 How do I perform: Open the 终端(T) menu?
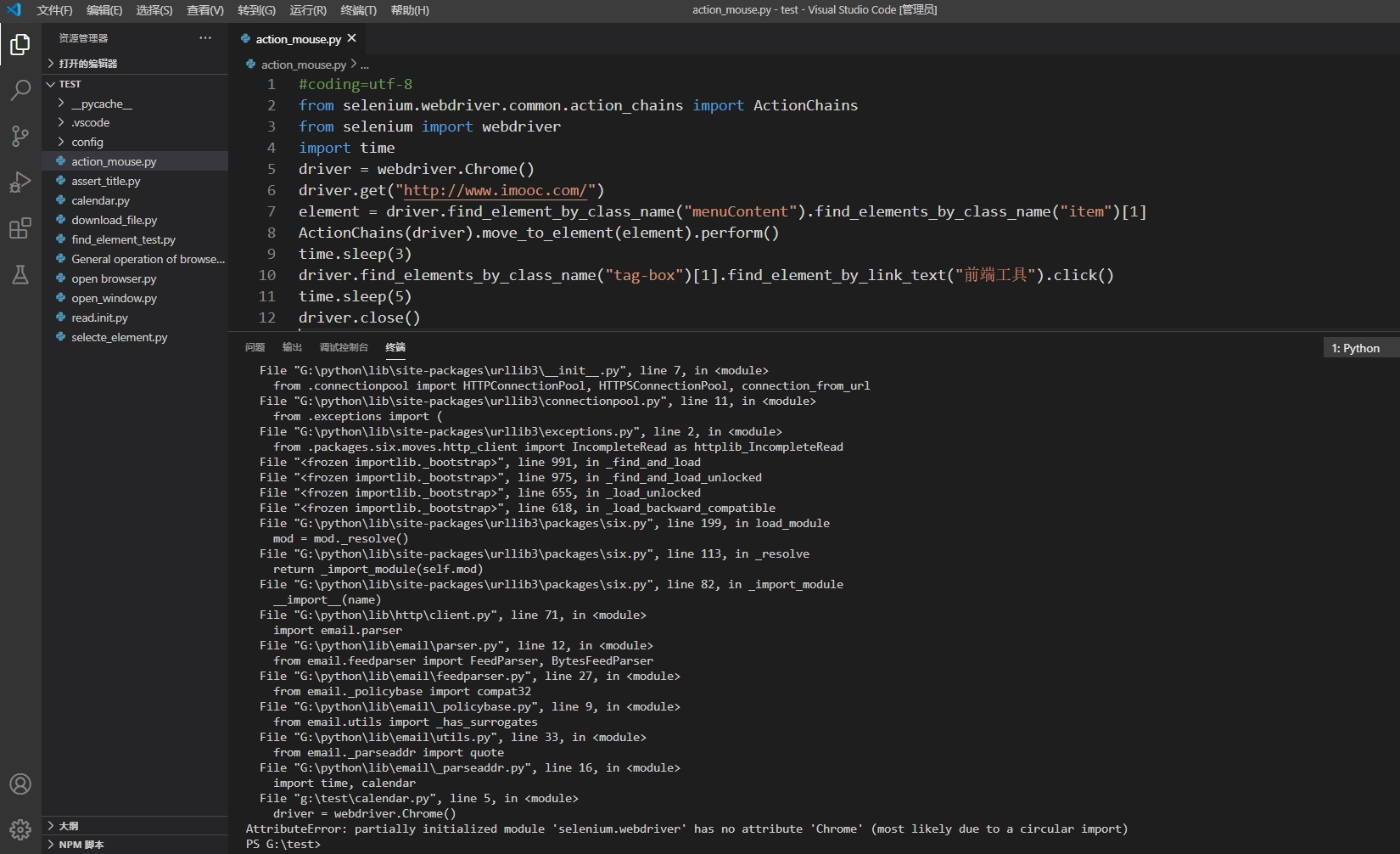pyautogui.click(x=358, y=10)
